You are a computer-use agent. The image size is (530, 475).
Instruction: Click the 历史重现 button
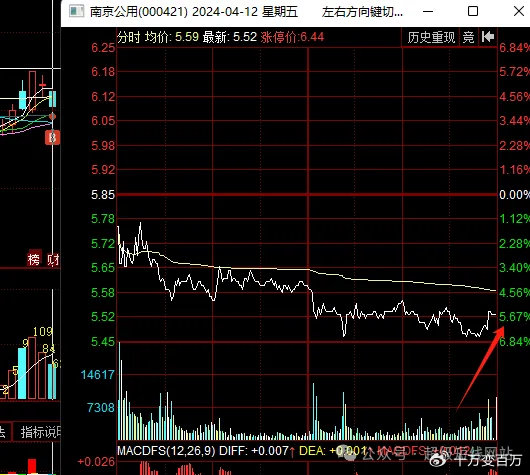pos(431,37)
